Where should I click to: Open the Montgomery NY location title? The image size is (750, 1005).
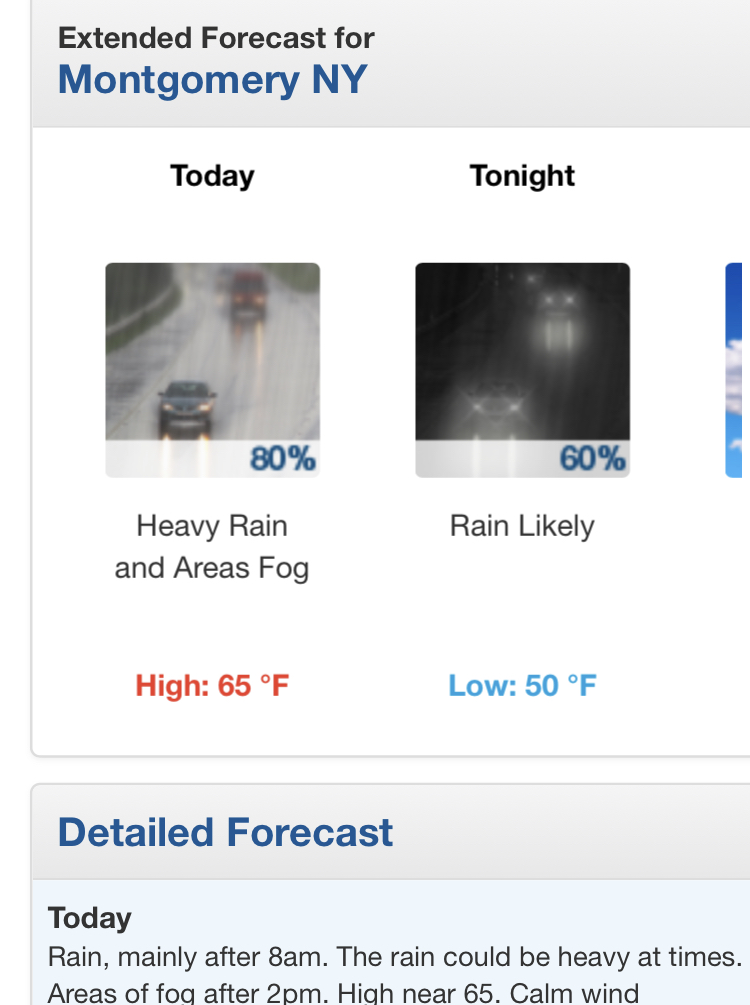pos(212,80)
